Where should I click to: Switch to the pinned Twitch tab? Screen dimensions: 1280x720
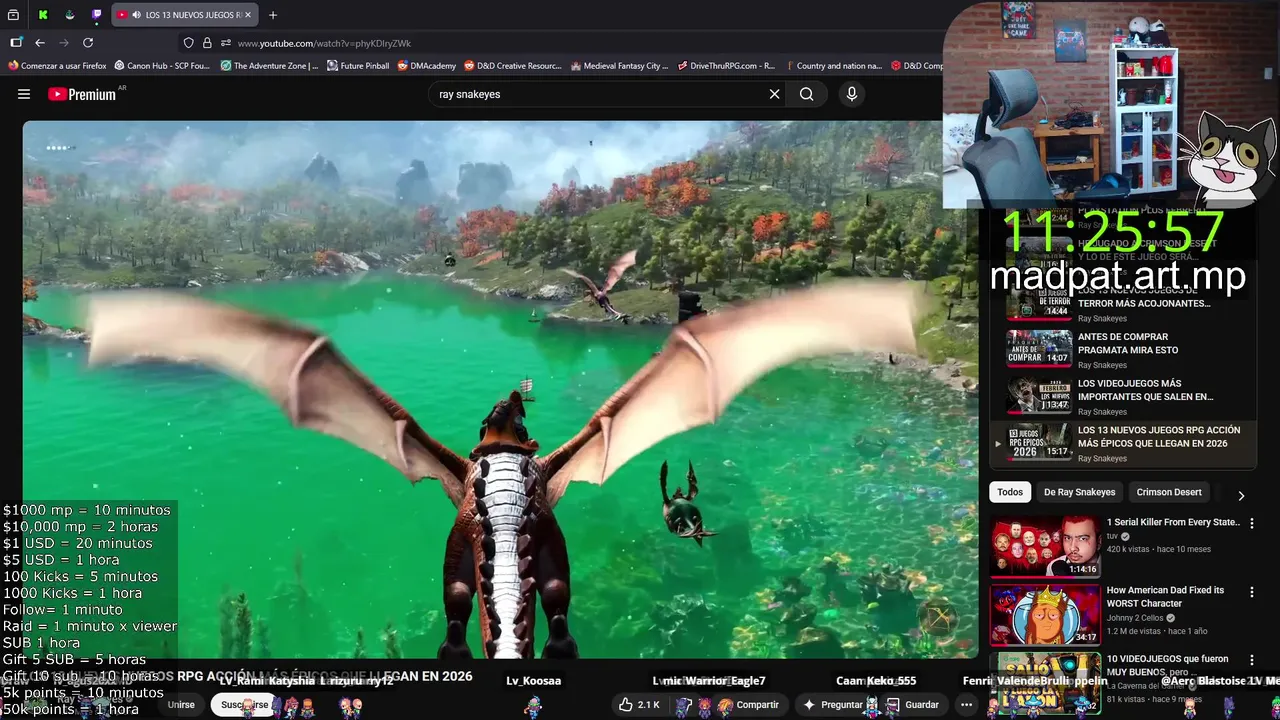click(97, 15)
